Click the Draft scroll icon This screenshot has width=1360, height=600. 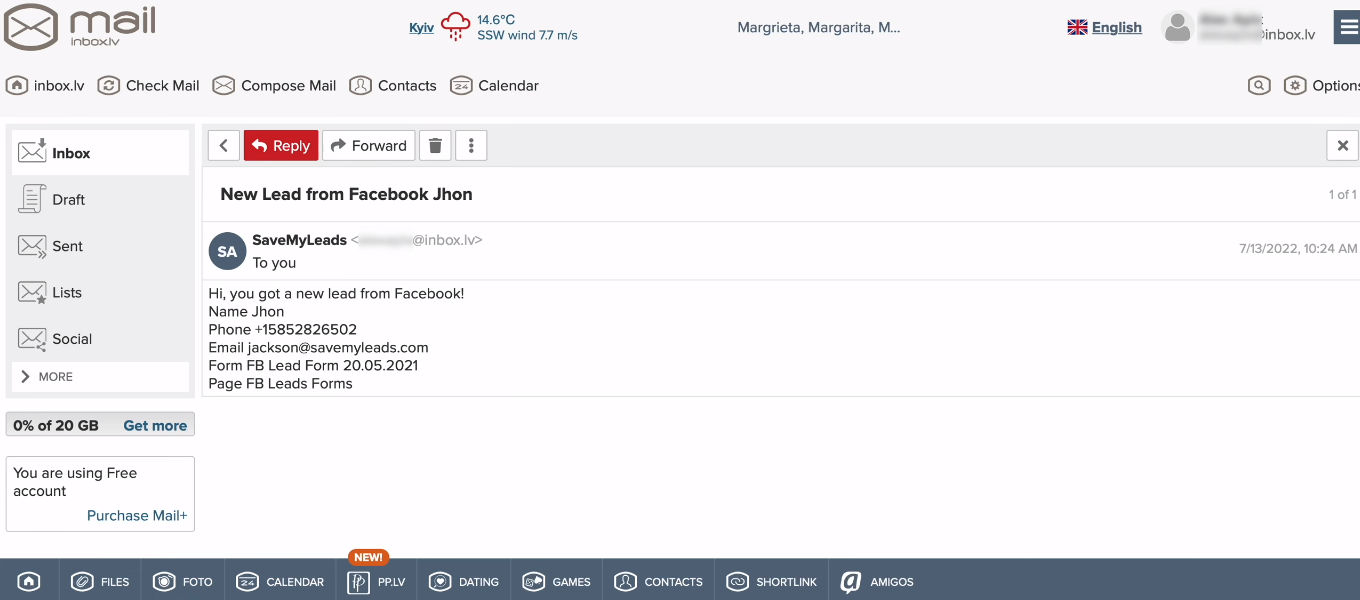click(x=32, y=199)
